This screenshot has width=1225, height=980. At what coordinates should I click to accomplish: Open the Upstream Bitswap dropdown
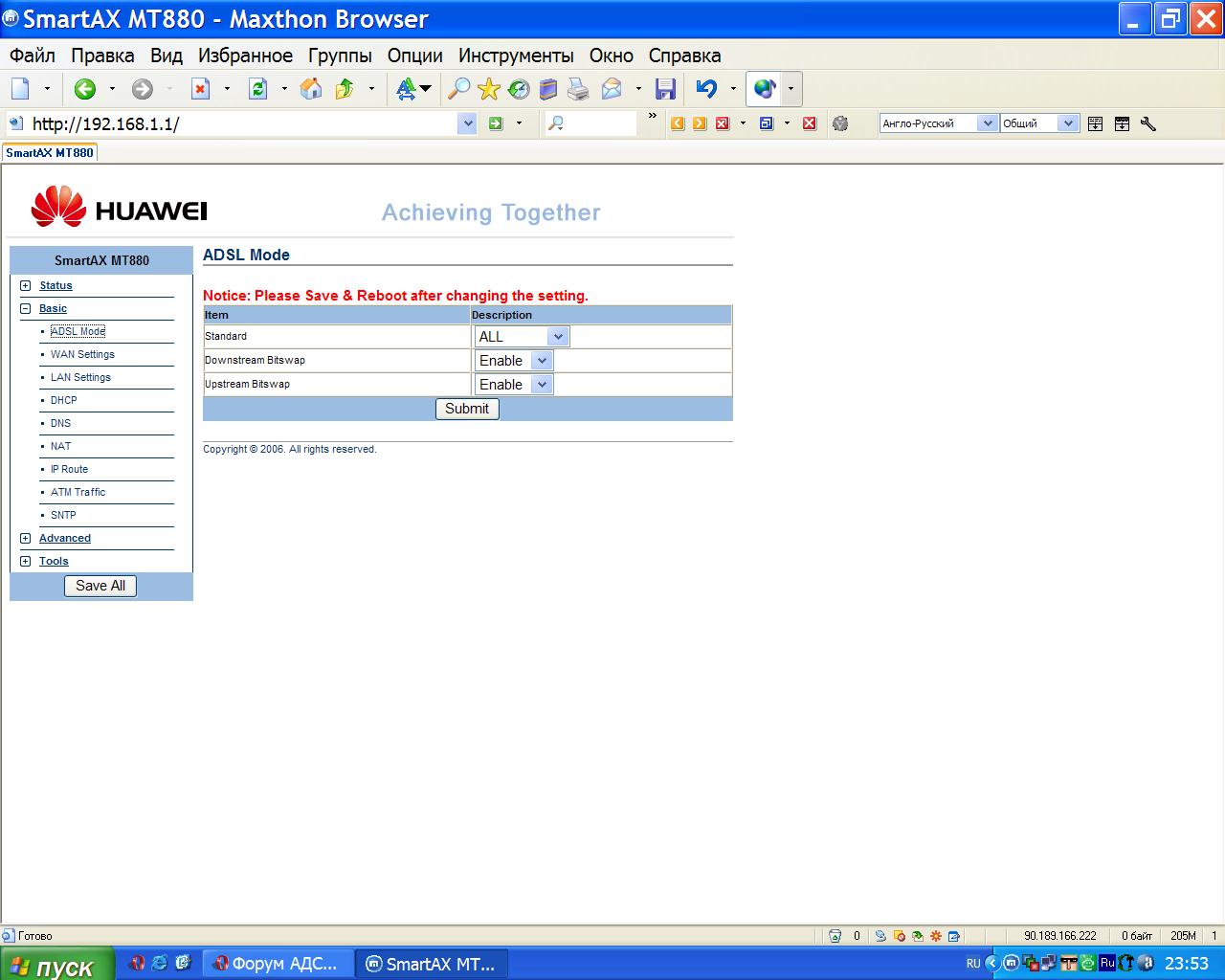click(514, 385)
